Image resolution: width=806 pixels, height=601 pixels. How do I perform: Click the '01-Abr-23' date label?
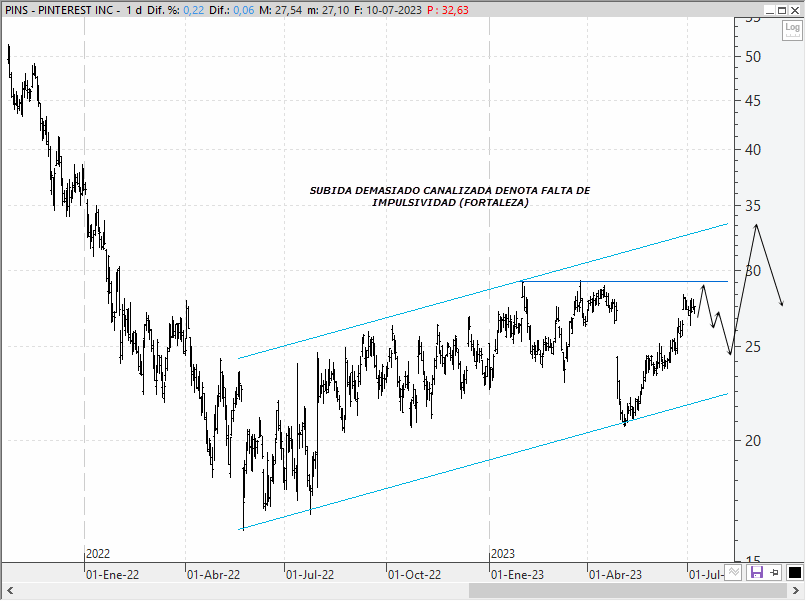(x=615, y=574)
